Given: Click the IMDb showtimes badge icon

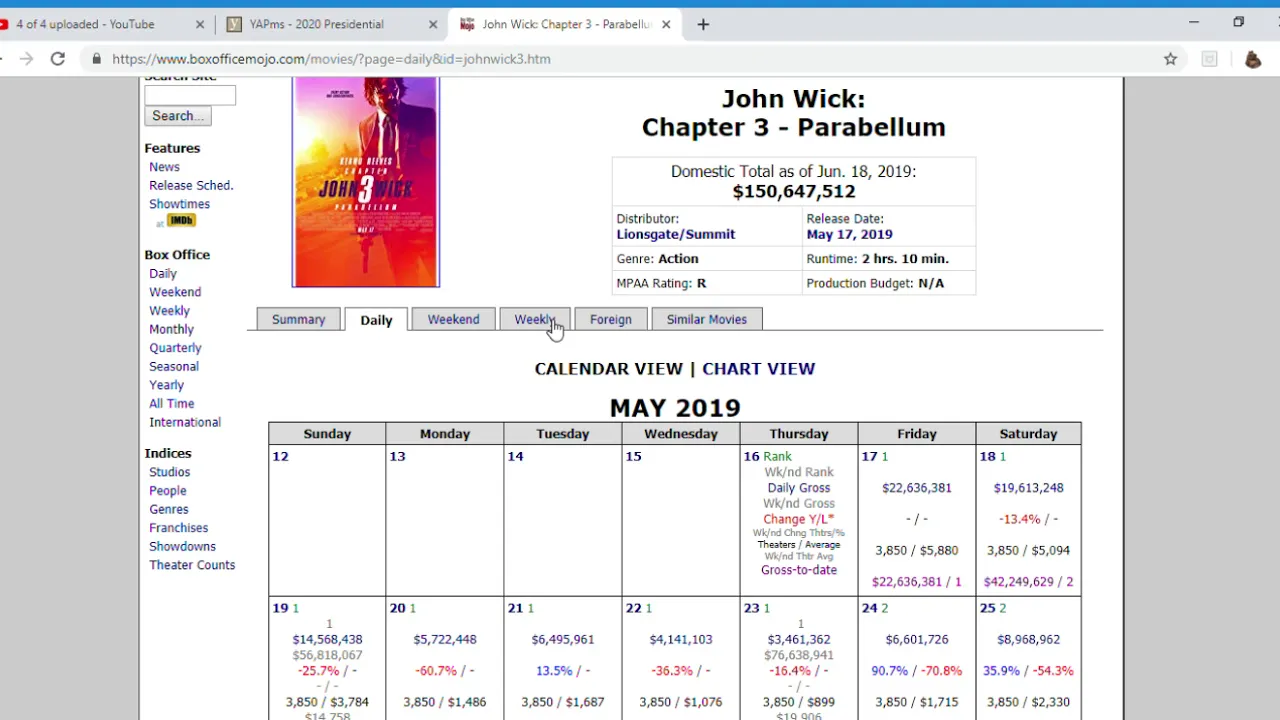Looking at the screenshot, I should (x=181, y=220).
